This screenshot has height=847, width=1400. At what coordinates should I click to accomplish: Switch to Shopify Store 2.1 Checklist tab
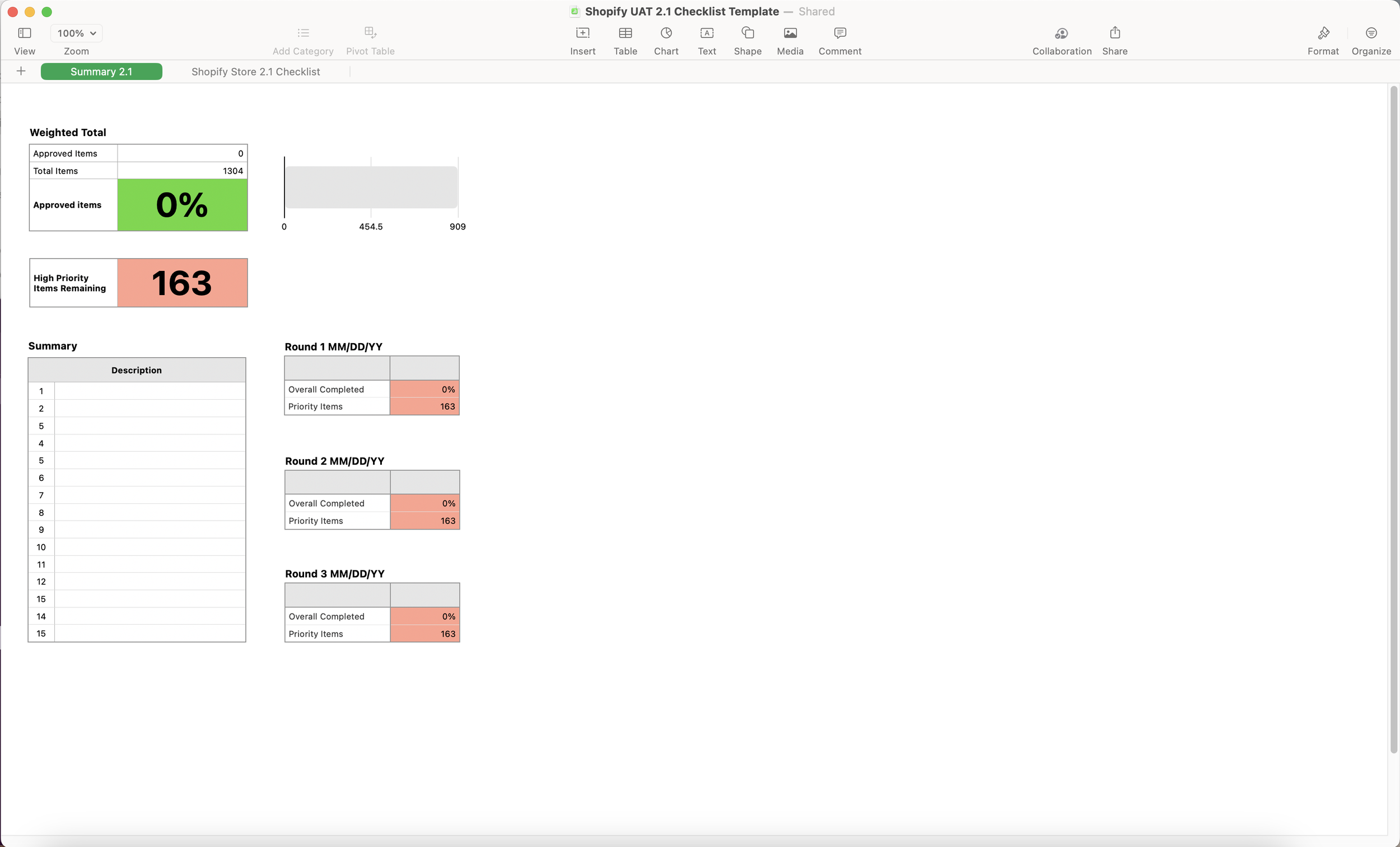click(256, 72)
